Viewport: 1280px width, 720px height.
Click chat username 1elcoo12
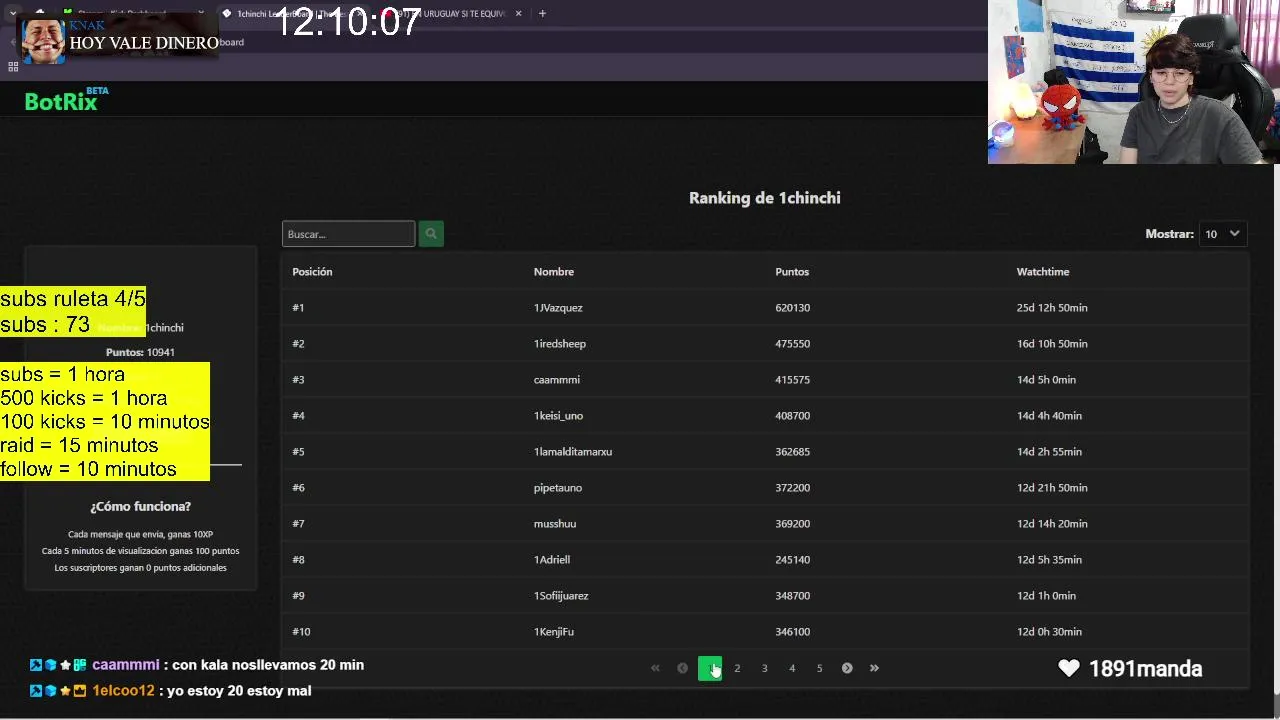(124, 691)
